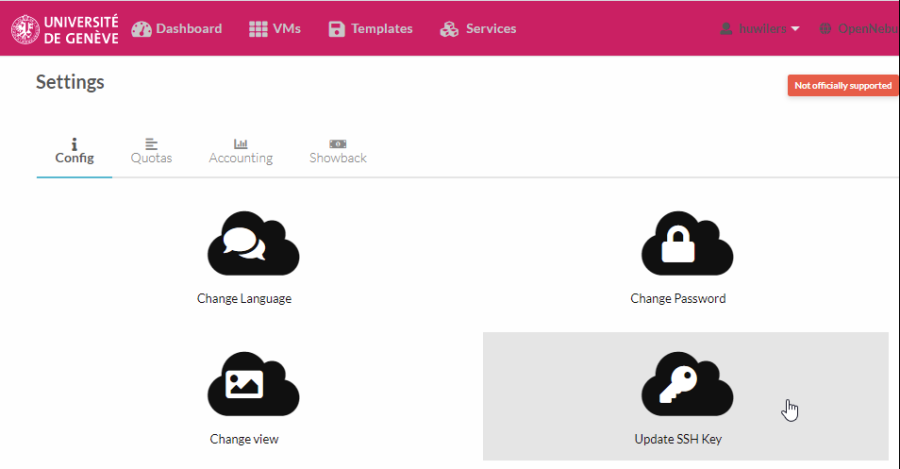Switch to the Quotas tab
Screen dimensions: 900x469
tap(151, 151)
